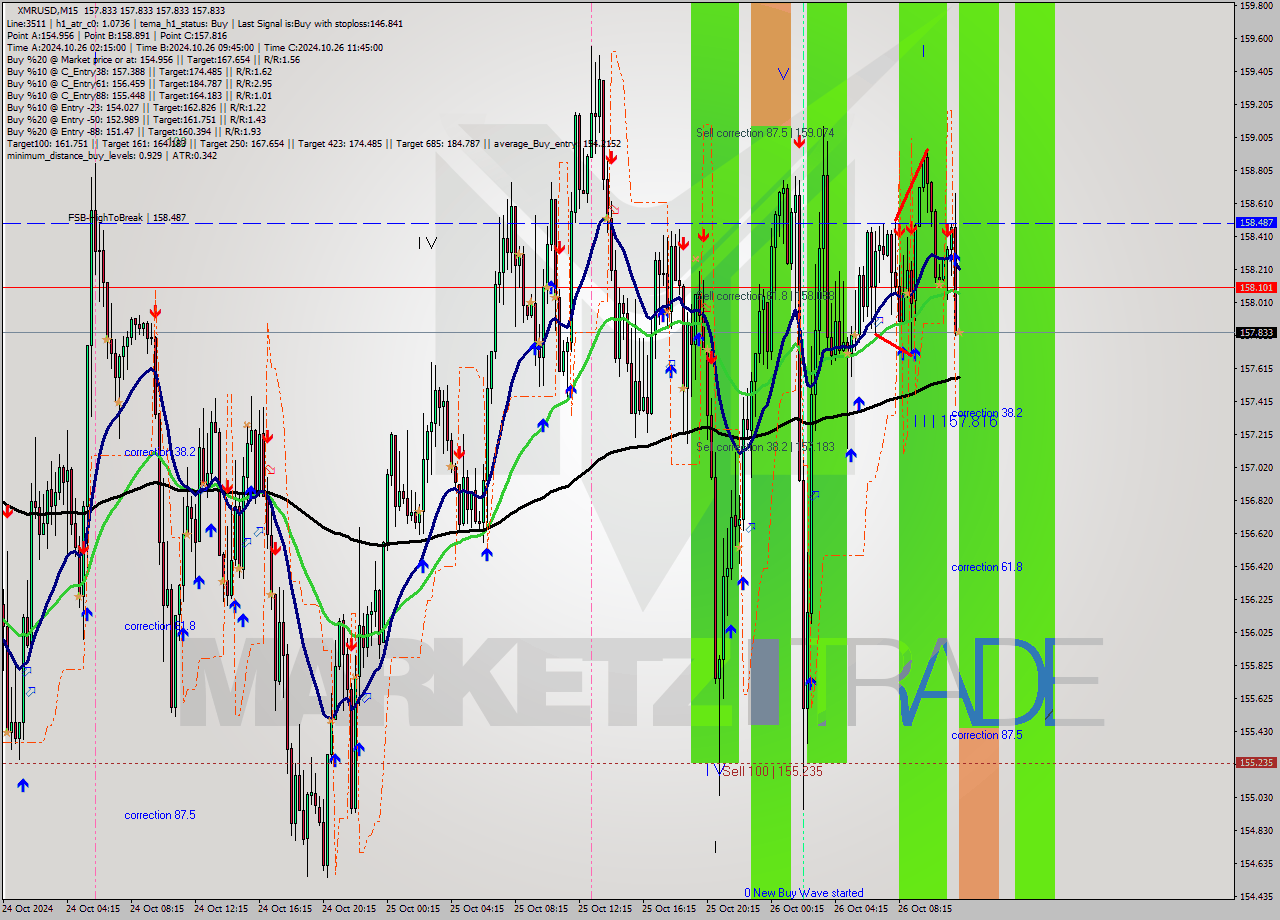Image resolution: width=1280 pixels, height=920 pixels.
Task: Select the Buy %20 @ Entry -50 line
Action: tap(136, 119)
